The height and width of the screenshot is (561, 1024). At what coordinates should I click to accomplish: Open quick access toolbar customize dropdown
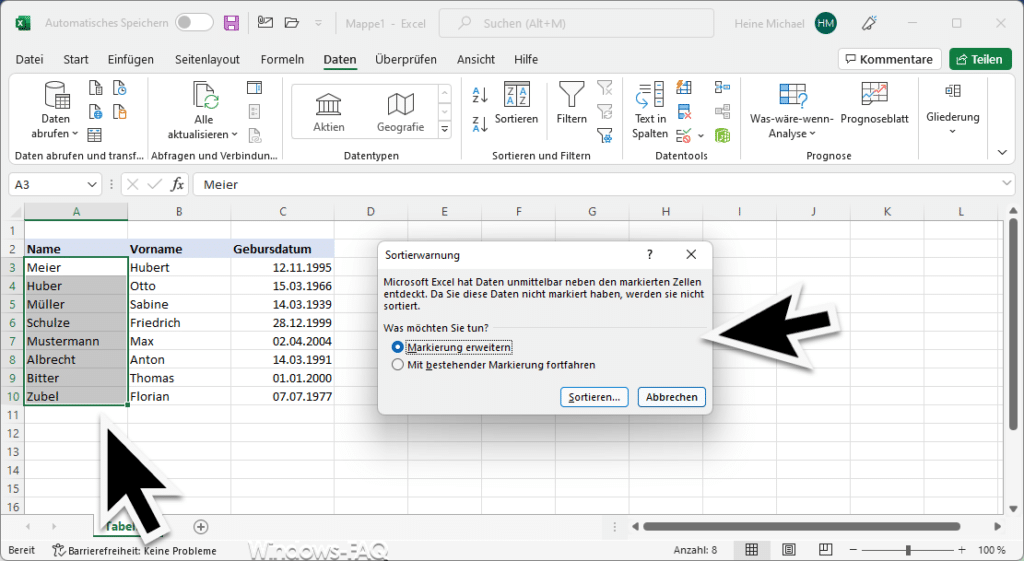[318, 23]
